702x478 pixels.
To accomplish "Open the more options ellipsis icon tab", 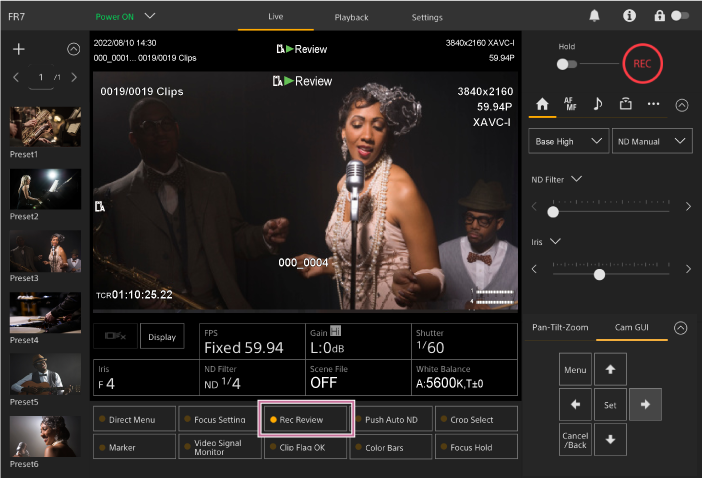I will (653, 103).
